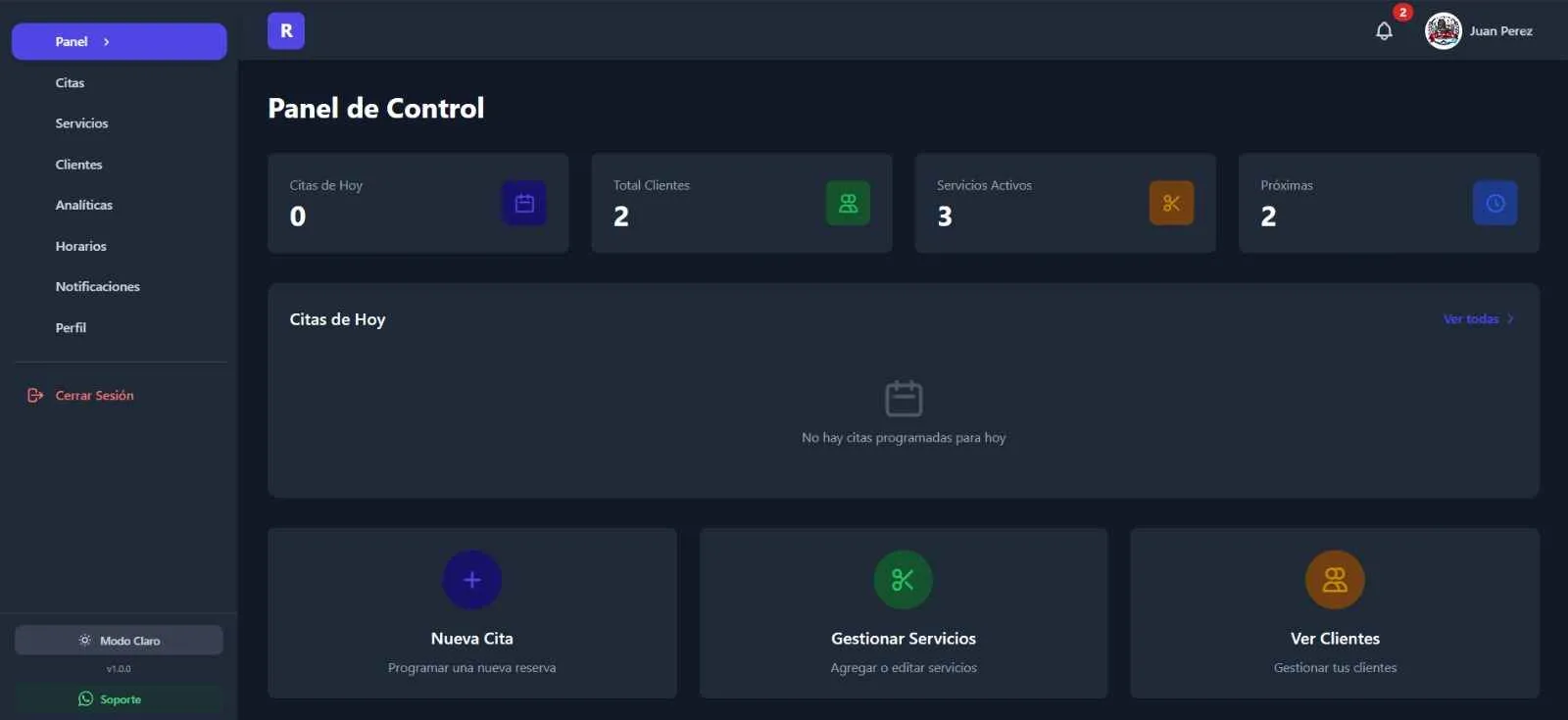The width and height of the screenshot is (1568, 720).
Task: Click the Ver todas link
Action: [x=1470, y=319]
